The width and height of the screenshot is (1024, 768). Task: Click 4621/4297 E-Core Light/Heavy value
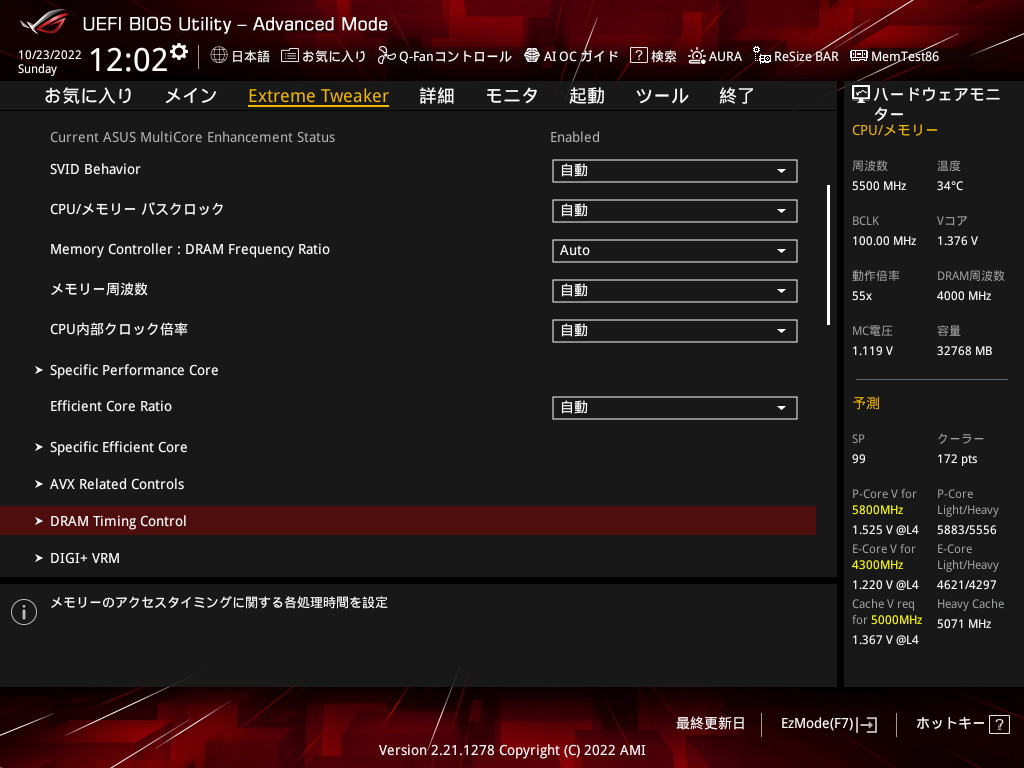(x=967, y=584)
